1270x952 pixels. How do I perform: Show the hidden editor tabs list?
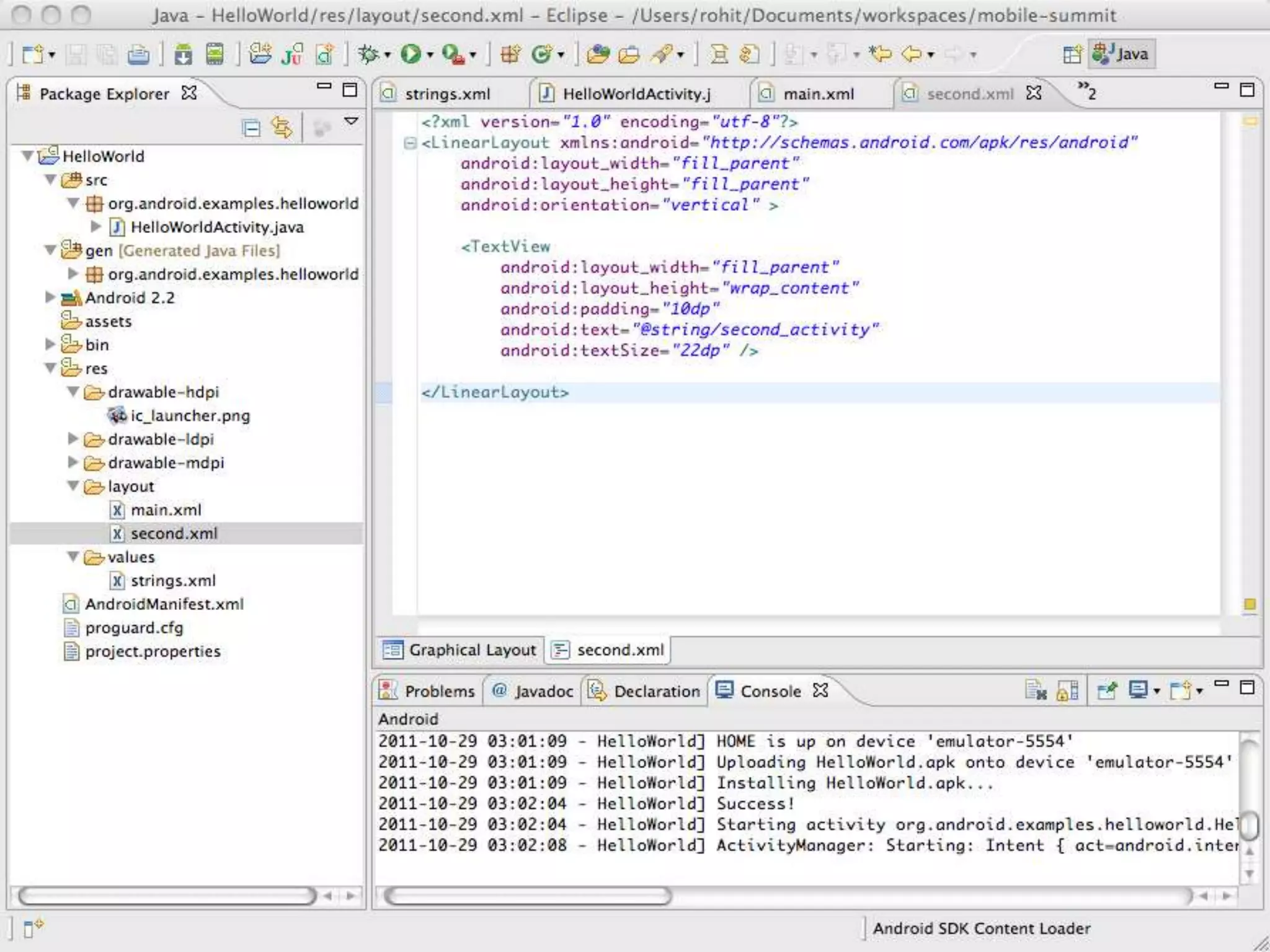point(1086,91)
